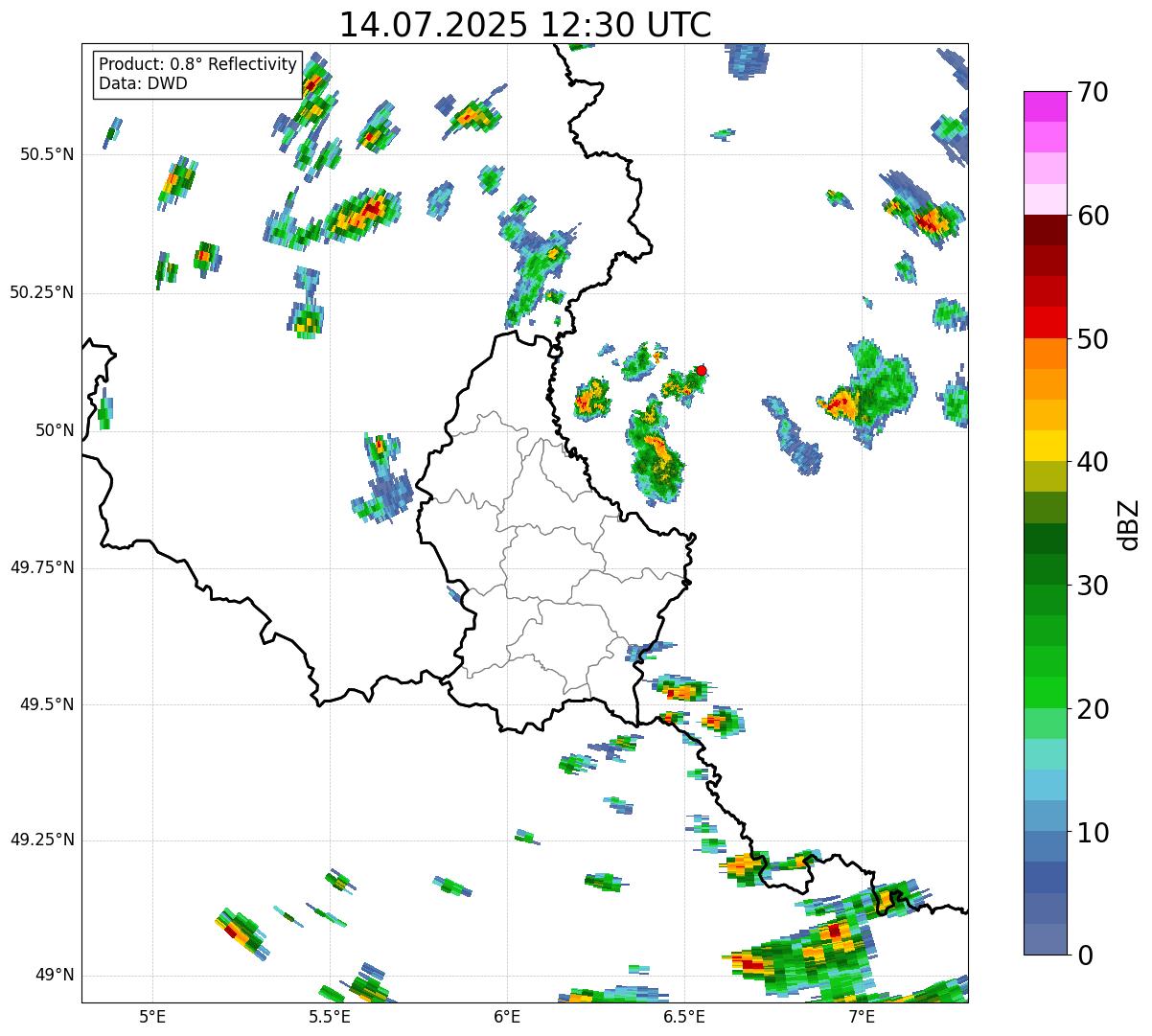The height and width of the screenshot is (1036, 1152).
Task: Click the 50.25°N latitude label
Action: (x=42, y=292)
